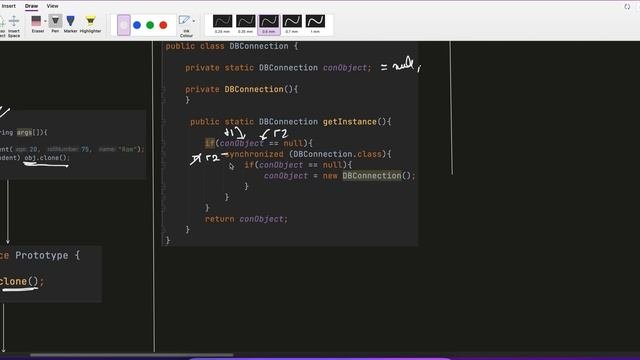Select the Marker tool
Image resolution: width=640 pixels, height=360 pixels.
(70, 24)
